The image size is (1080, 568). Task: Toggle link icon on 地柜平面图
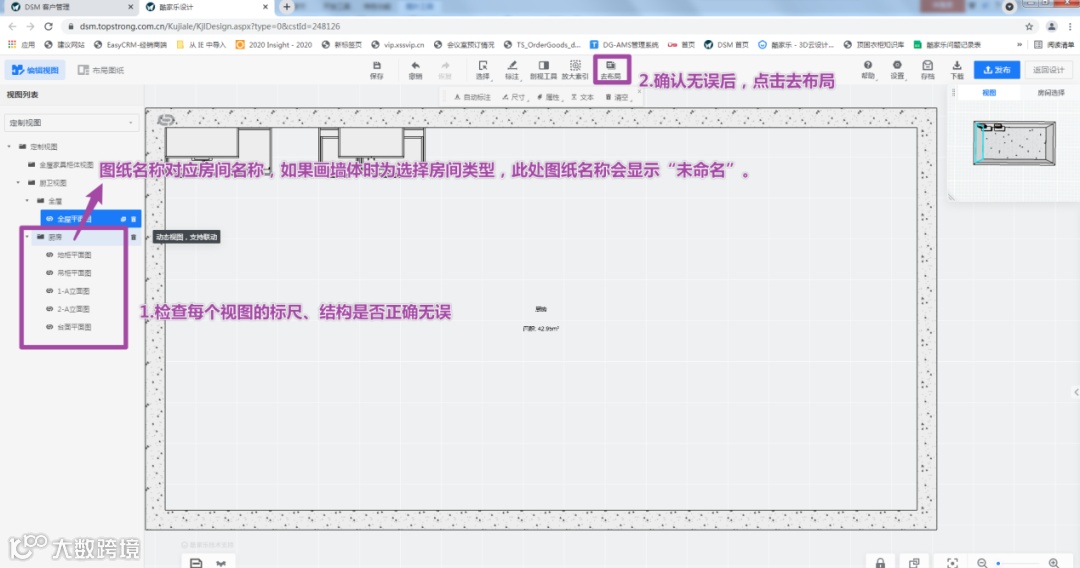tap(50, 255)
